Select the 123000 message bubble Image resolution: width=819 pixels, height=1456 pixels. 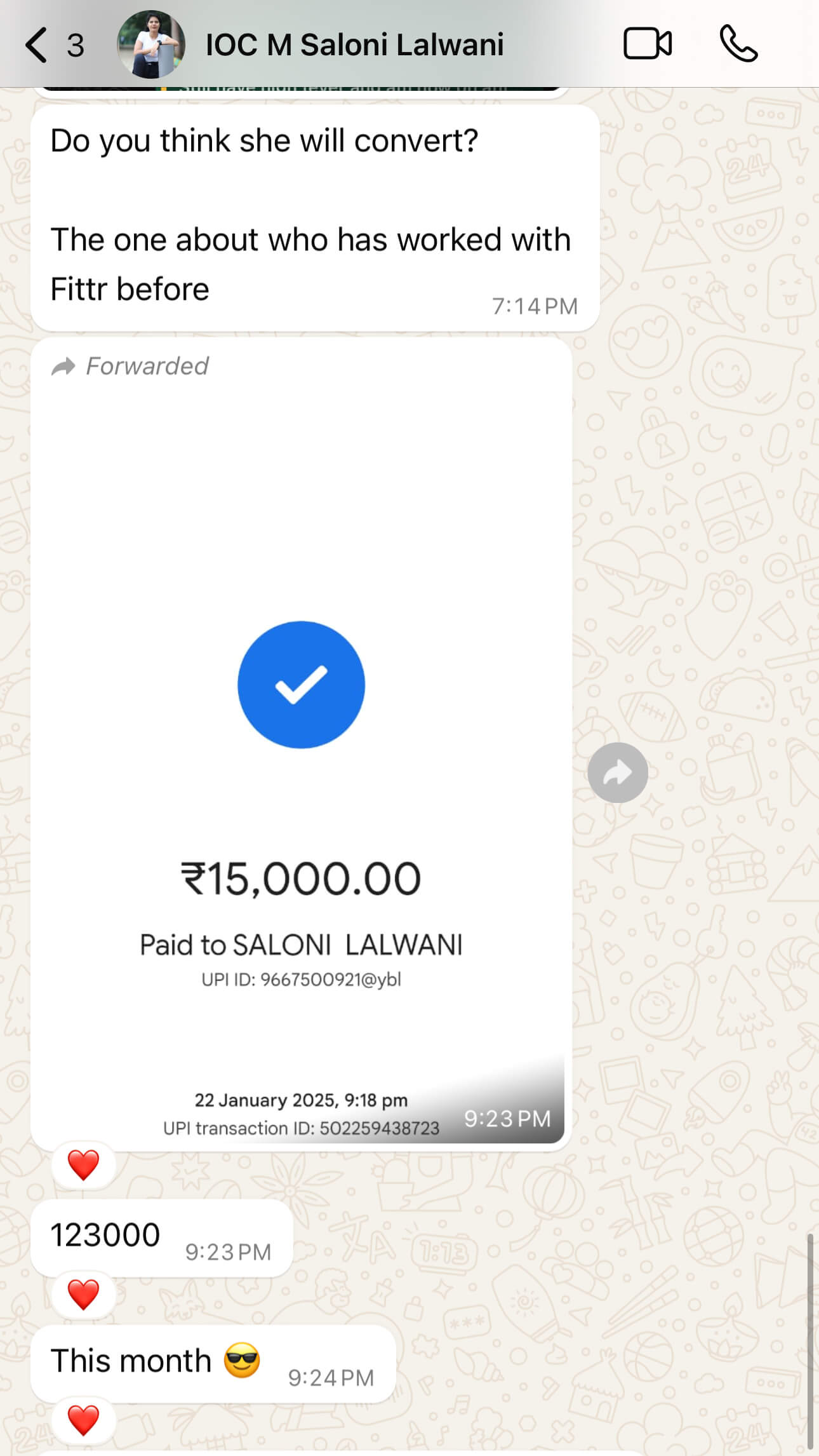[x=161, y=1238]
